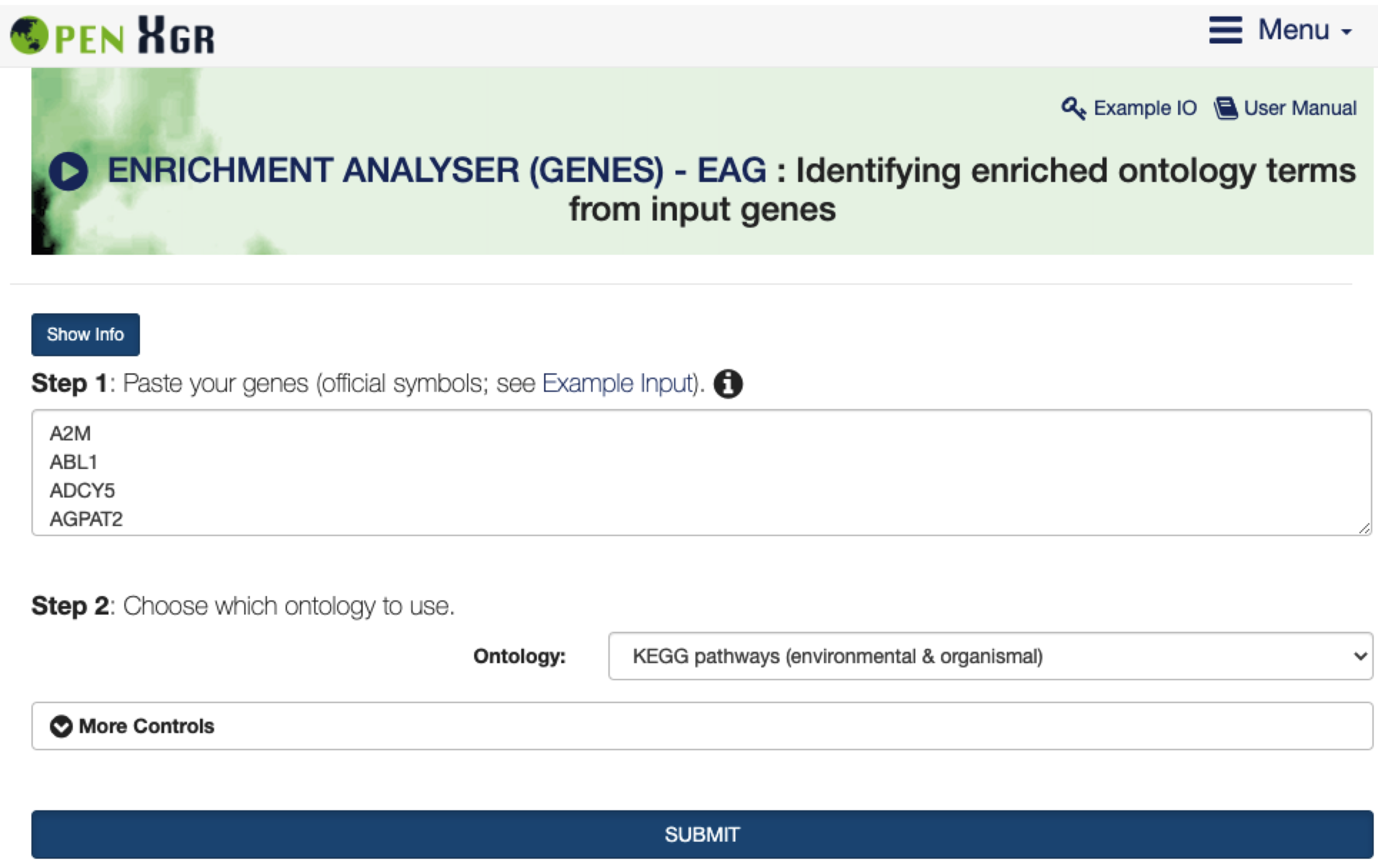Screen dimensions: 1378x868
Task: Click the ENRICHMENT ANALYSER (GENES) - EAG heading
Action: [x=437, y=171]
